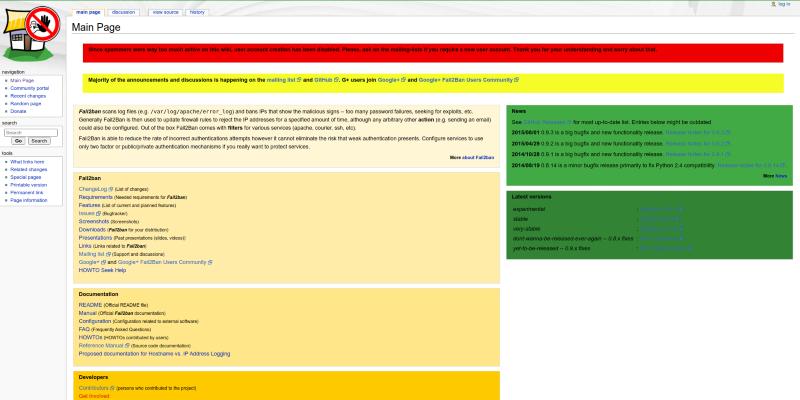Switch to the view source tab

click(x=165, y=12)
